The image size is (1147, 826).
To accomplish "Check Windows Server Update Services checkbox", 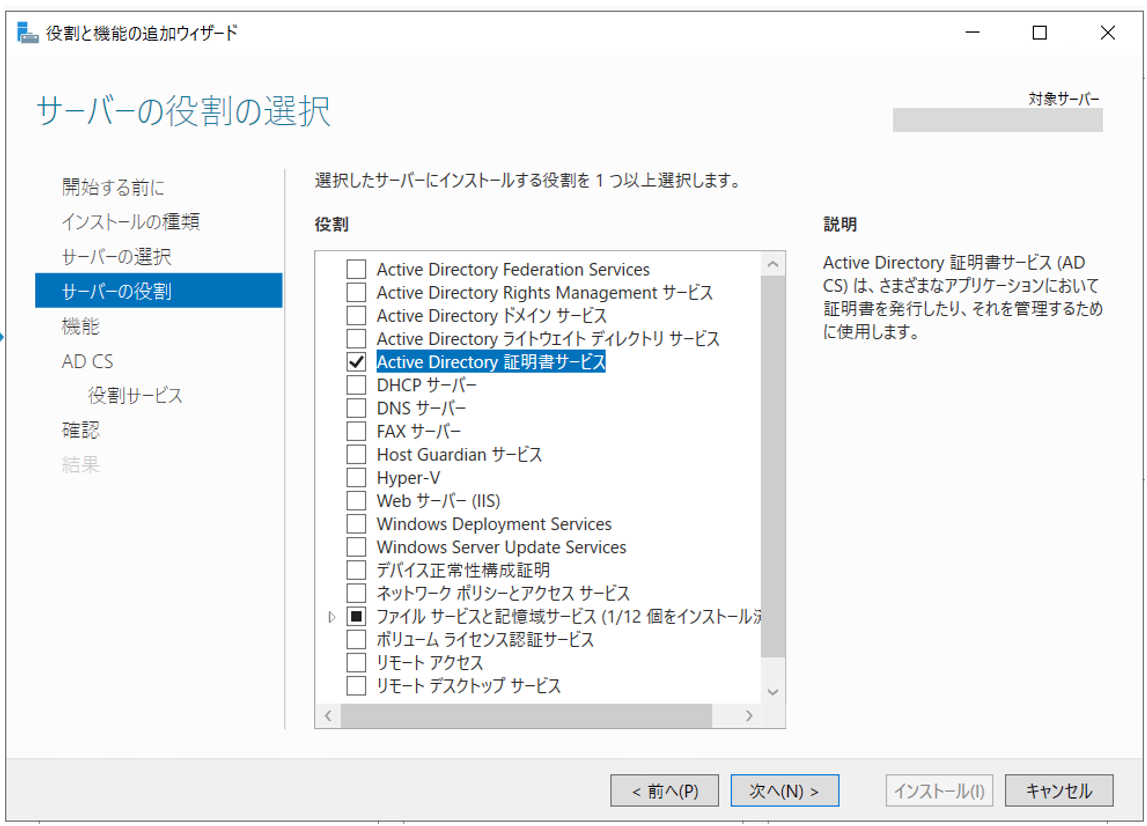I will (x=356, y=547).
